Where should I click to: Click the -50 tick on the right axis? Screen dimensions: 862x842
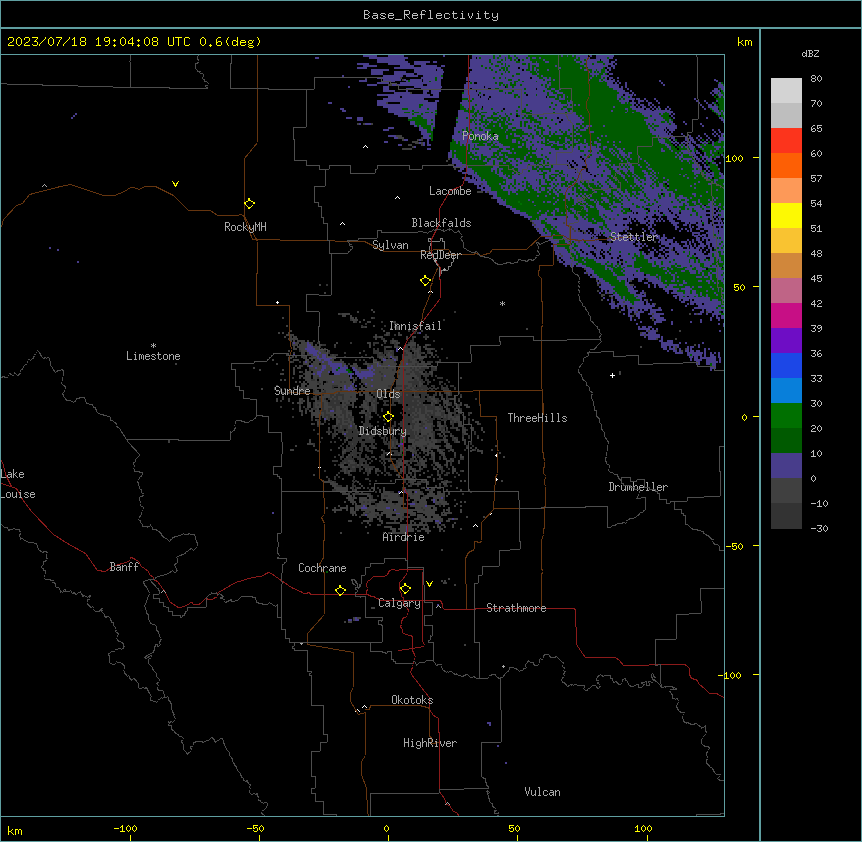pyautogui.click(x=734, y=546)
